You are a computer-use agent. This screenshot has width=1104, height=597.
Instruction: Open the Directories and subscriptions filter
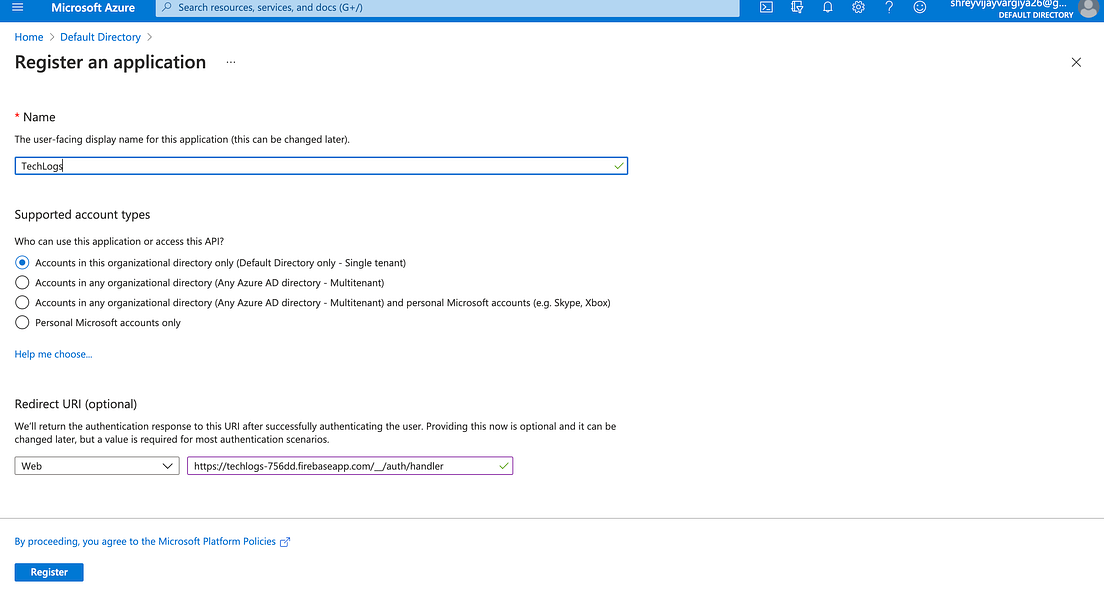coord(796,8)
